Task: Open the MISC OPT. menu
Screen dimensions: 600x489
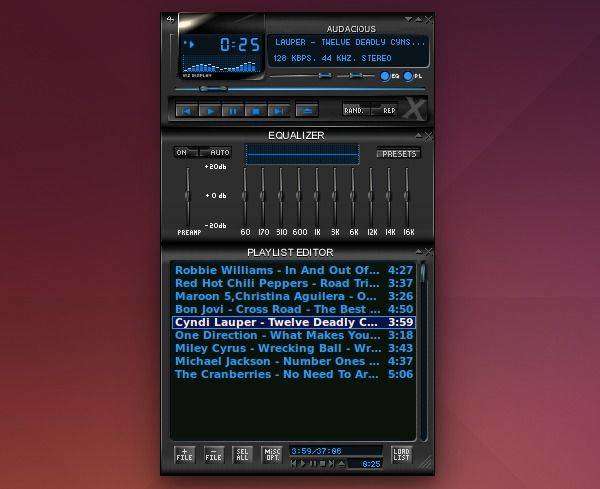Action: [x=272, y=455]
